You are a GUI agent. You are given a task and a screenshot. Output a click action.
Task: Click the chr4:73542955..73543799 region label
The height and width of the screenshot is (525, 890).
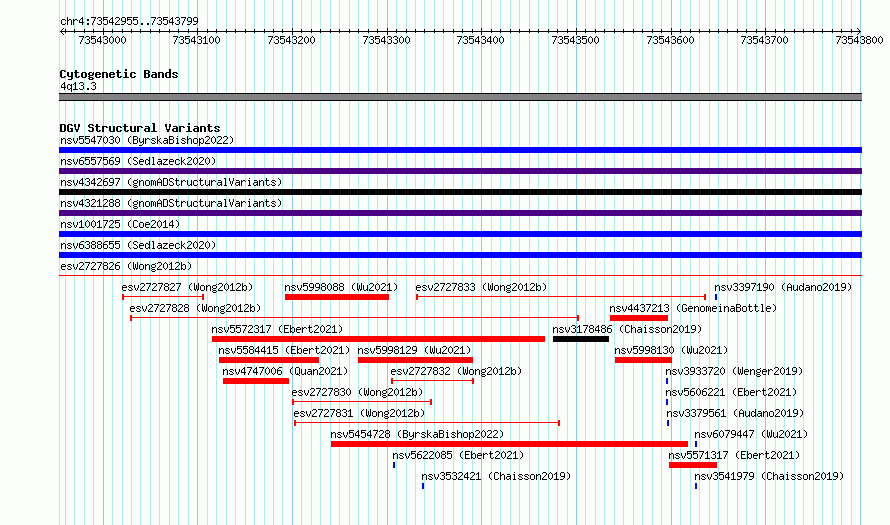pos(129,21)
